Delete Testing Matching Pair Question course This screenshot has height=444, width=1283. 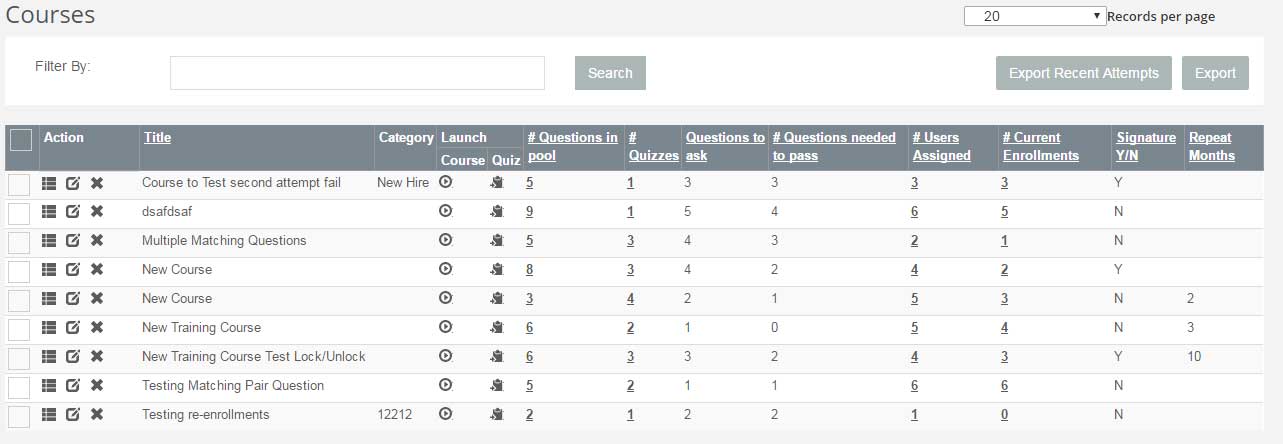[97, 386]
